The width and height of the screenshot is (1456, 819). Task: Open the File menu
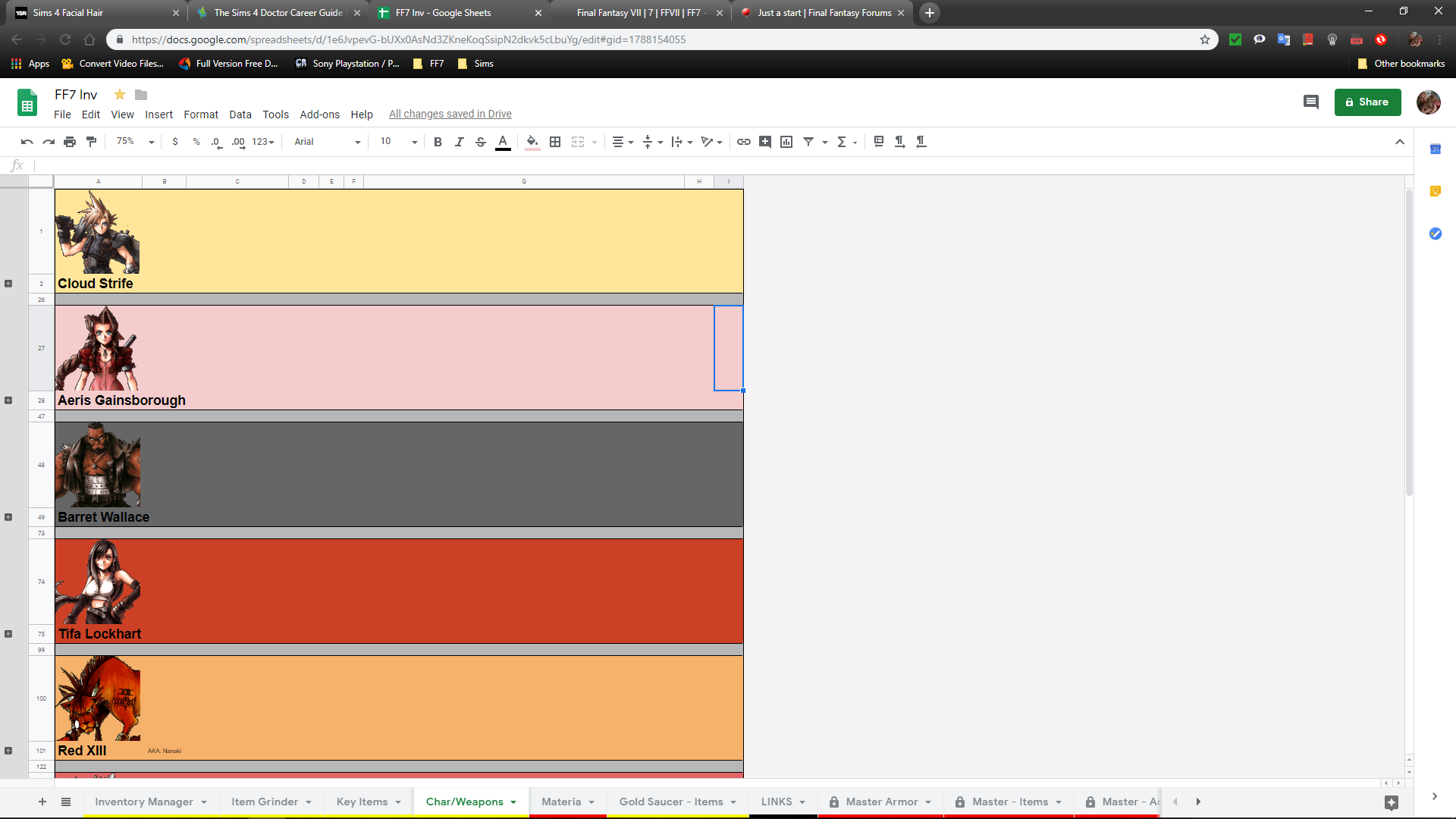coord(62,115)
